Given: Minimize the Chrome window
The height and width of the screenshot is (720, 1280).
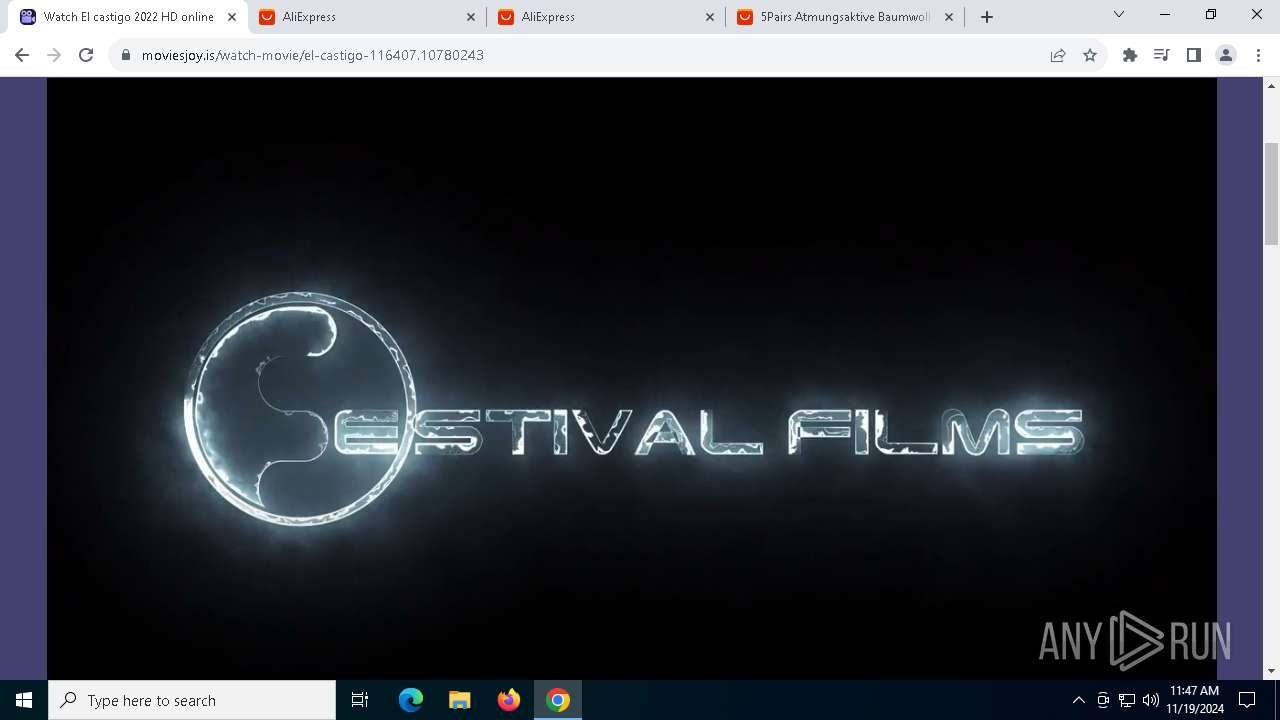Looking at the screenshot, I should click(x=1165, y=15).
